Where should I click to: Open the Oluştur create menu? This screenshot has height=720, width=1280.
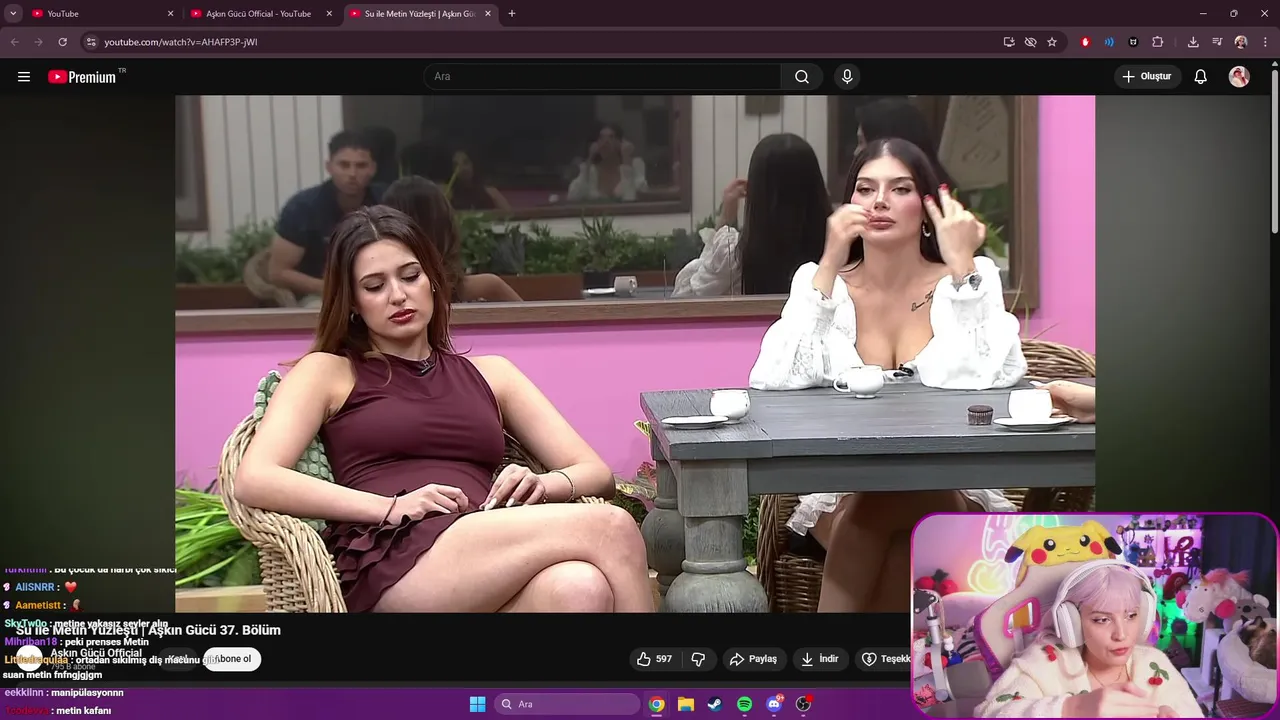pos(1148,77)
